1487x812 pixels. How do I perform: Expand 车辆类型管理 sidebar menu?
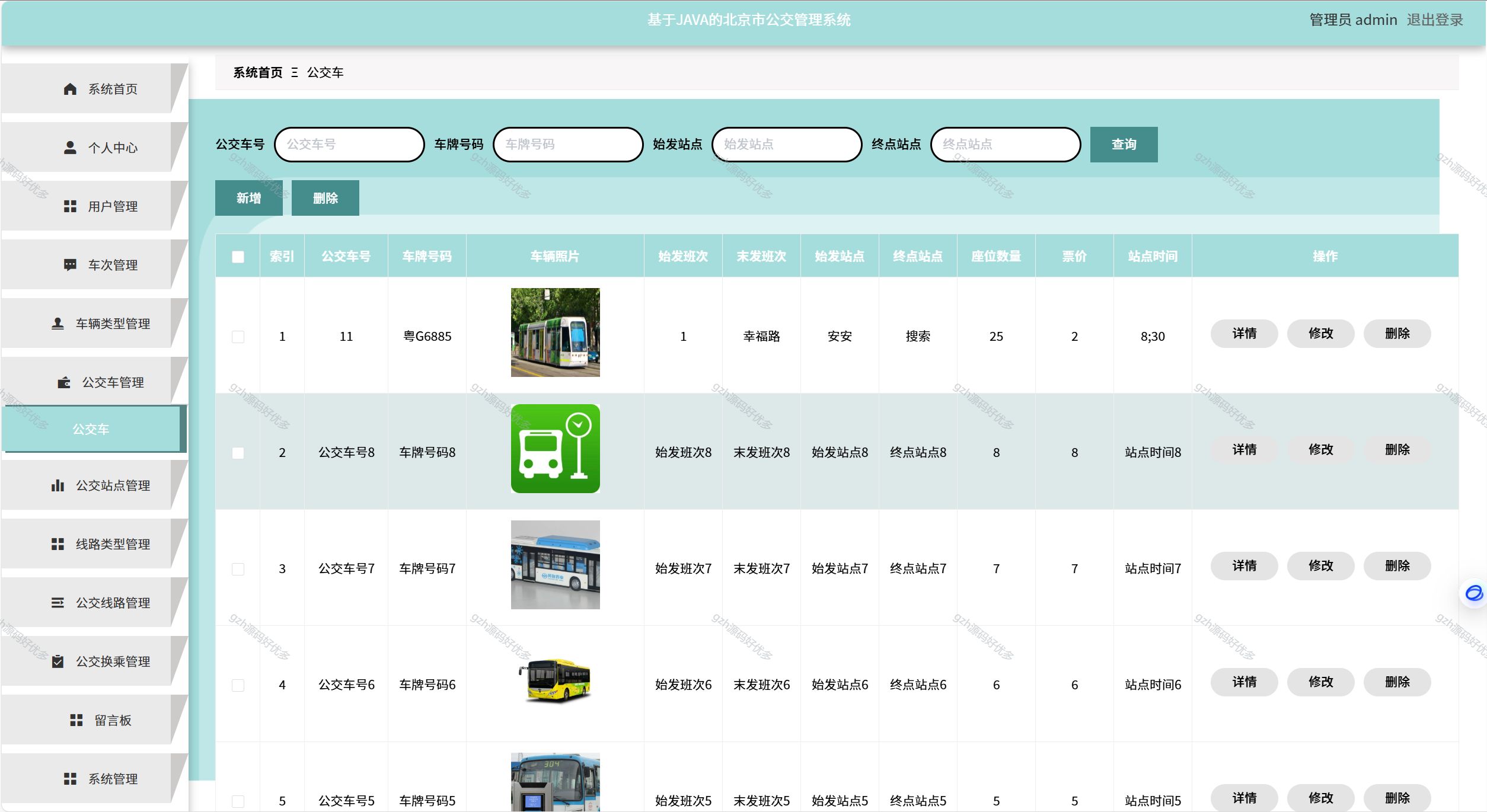[94, 323]
